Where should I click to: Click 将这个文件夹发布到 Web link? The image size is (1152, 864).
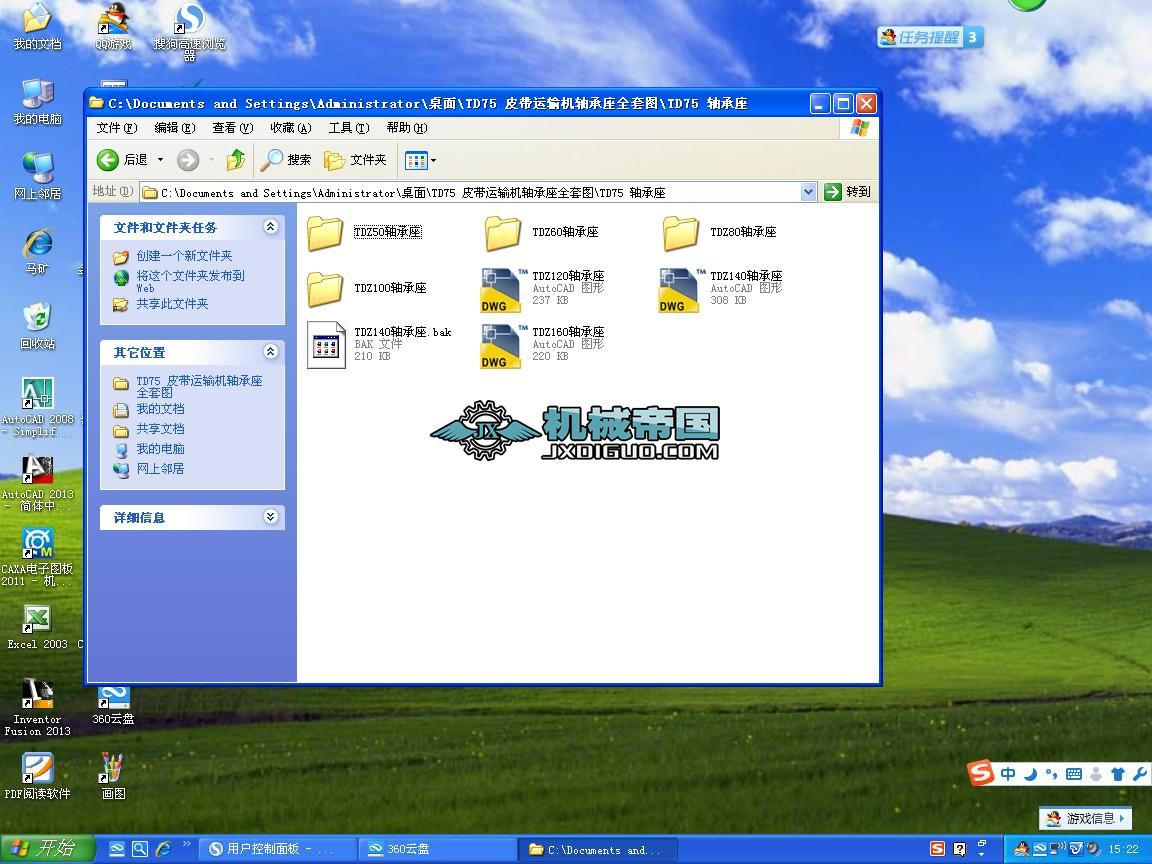coord(190,281)
